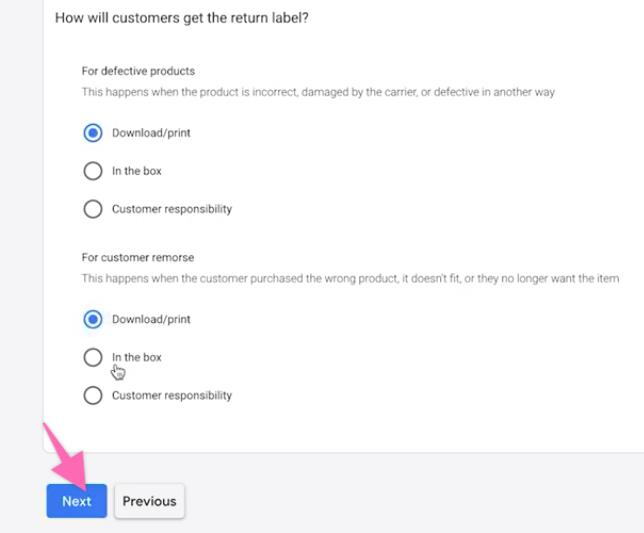The width and height of the screenshot is (644, 533).
Task: Click the For customer remorse subheading
Action: pyautogui.click(x=138, y=257)
